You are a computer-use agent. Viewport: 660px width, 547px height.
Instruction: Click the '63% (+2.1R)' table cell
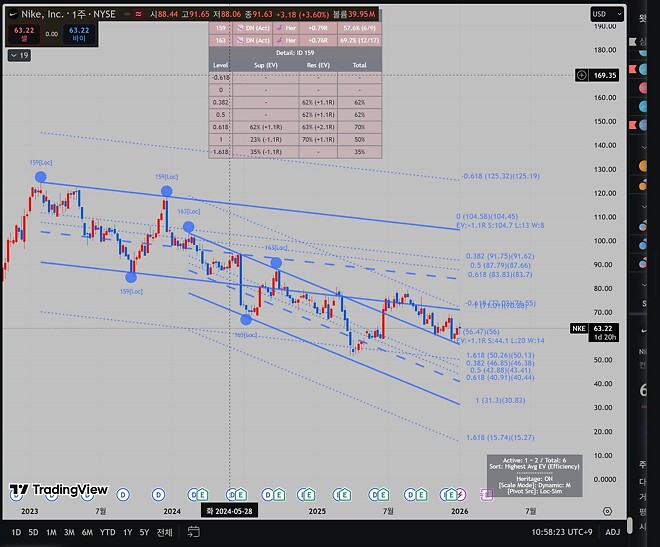pos(318,127)
